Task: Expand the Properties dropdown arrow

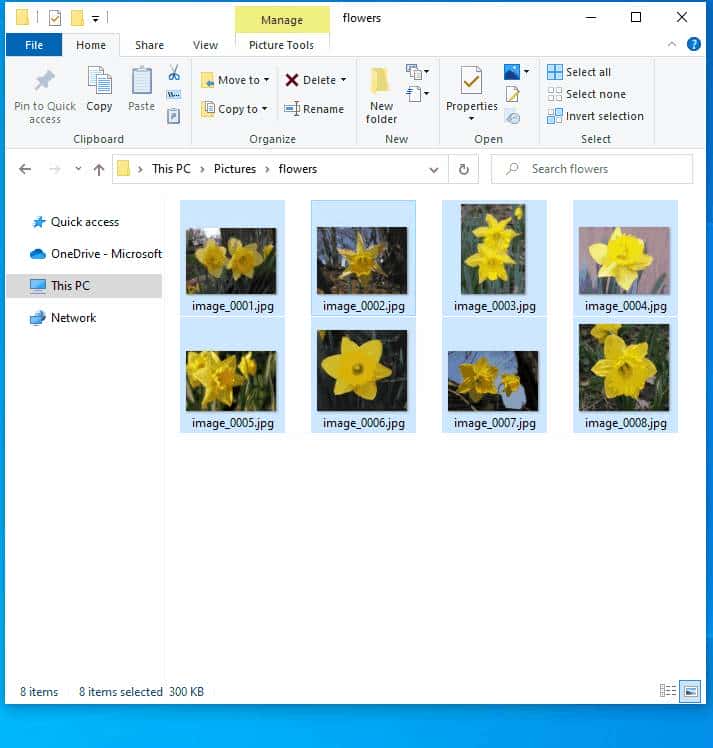Action: (x=471, y=118)
